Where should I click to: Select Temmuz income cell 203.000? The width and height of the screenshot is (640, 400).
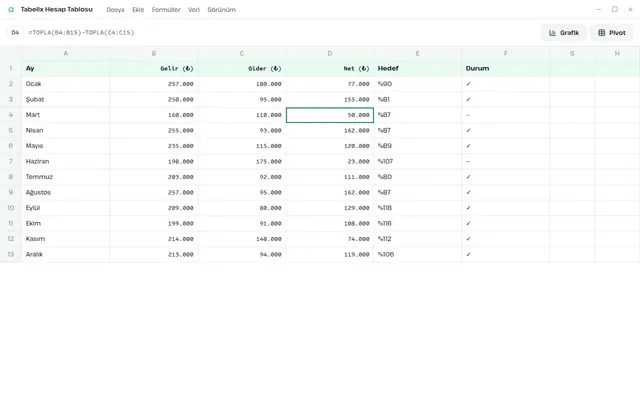coord(153,177)
